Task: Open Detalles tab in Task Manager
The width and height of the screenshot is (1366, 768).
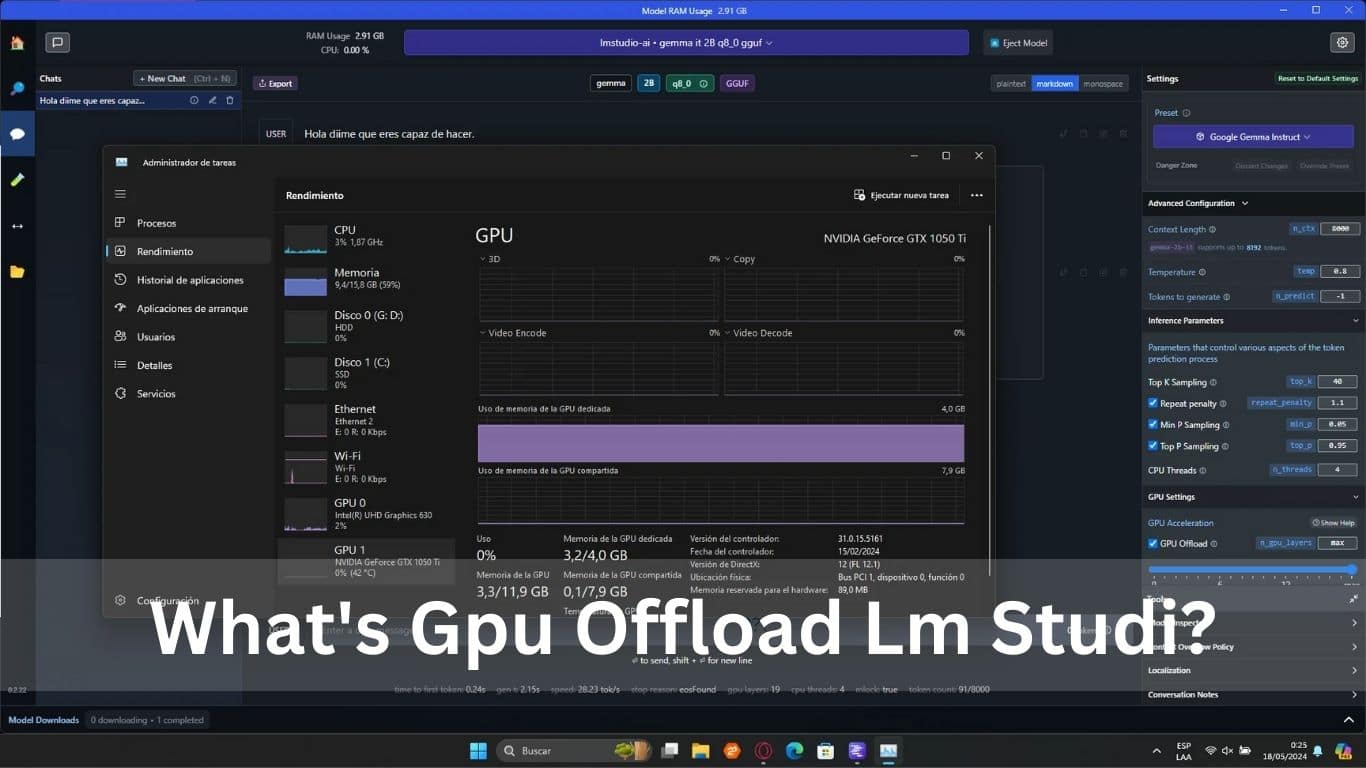Action: tap(188, 365)
